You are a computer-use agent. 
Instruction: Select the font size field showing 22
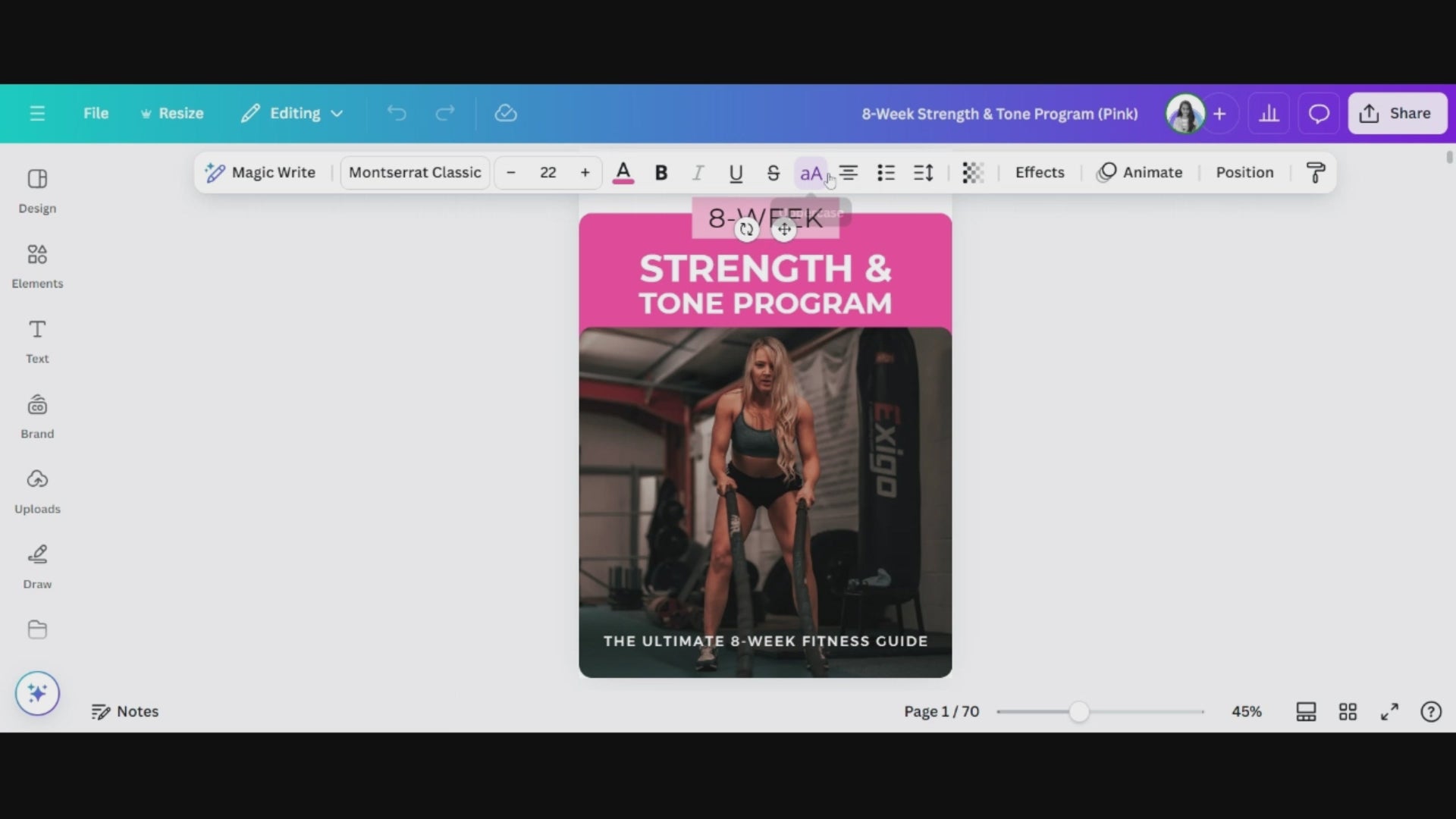(548, 173)
